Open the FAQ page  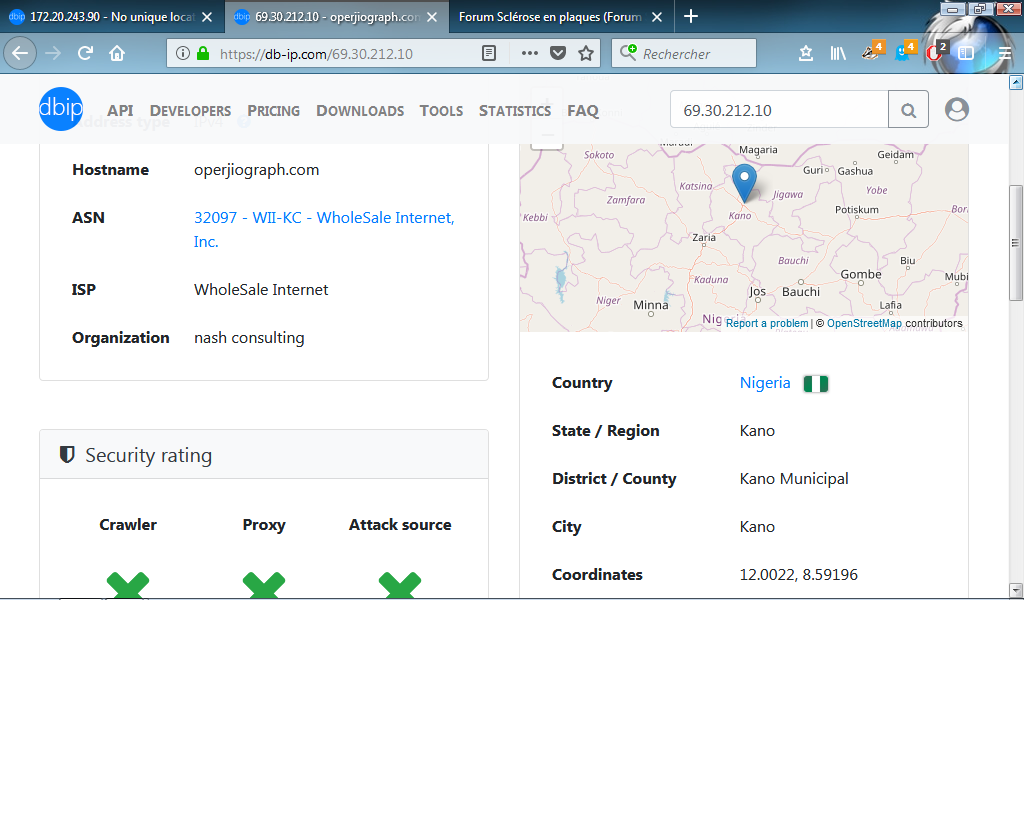(583, 111)
